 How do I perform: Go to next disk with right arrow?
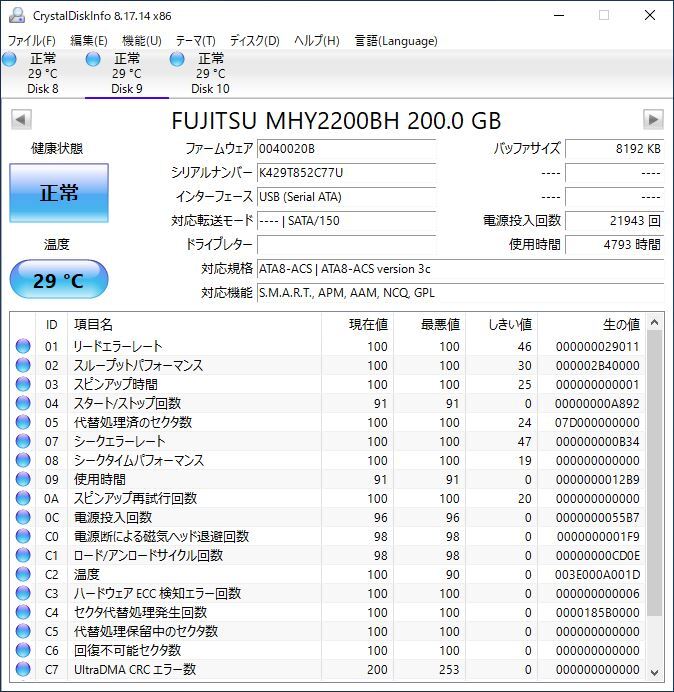pos(653,120)
